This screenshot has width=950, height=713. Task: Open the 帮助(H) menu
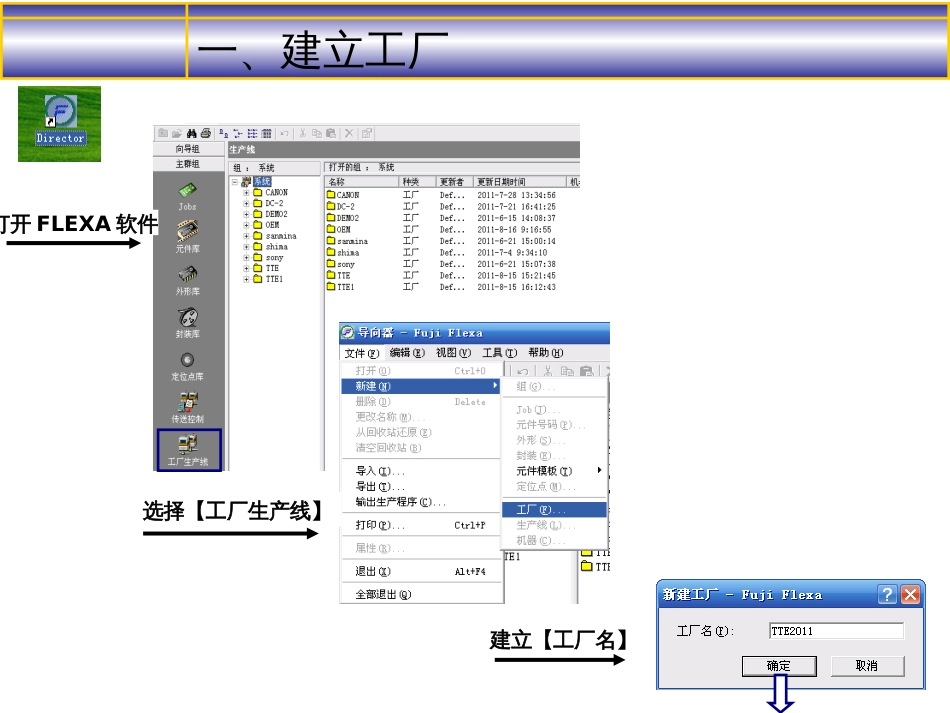click(545, 353)
